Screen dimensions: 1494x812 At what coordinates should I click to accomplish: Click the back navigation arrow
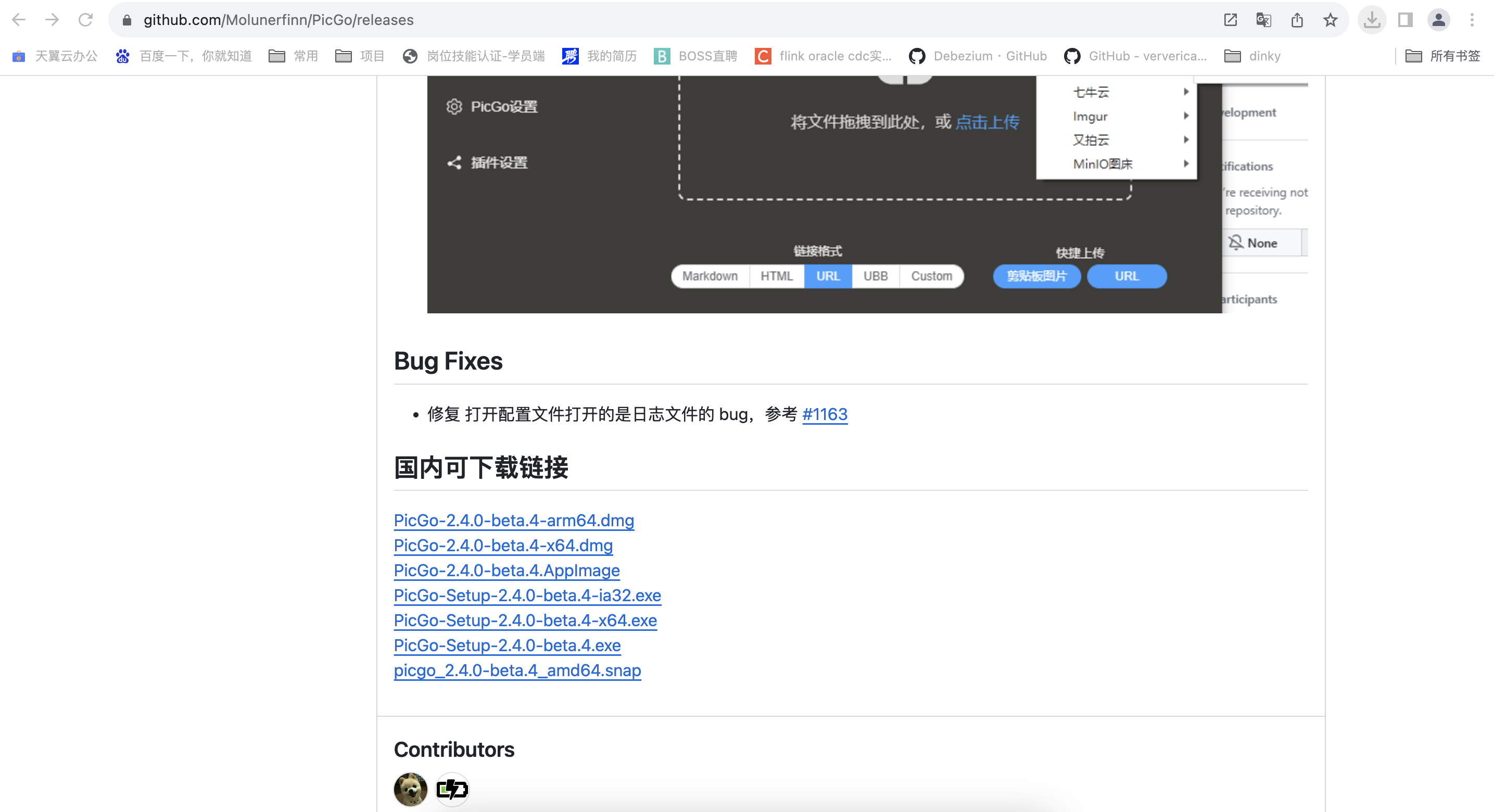(x=19, y=20)
